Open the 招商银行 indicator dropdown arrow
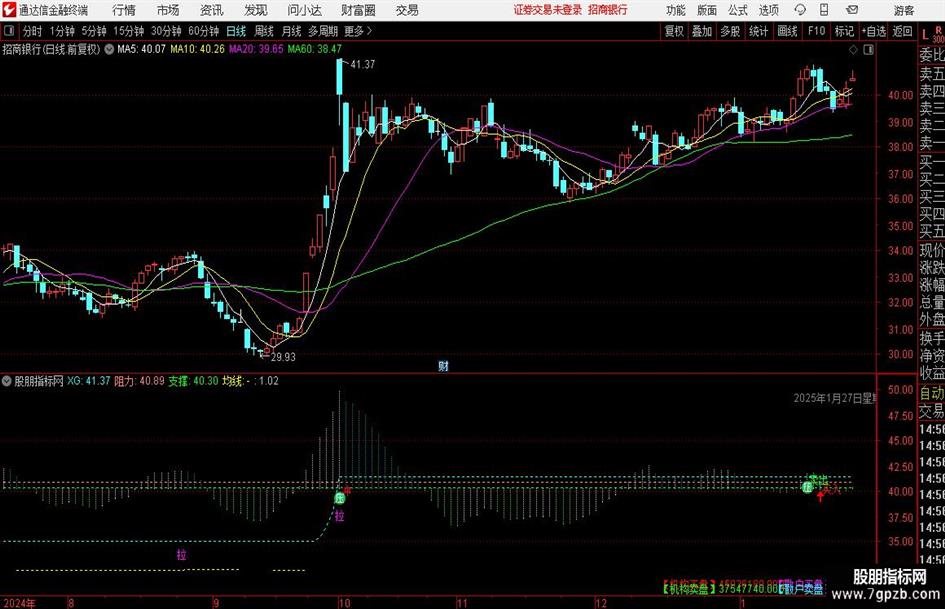The width and height of the screenshot is (945, 609). pos(109,49)
